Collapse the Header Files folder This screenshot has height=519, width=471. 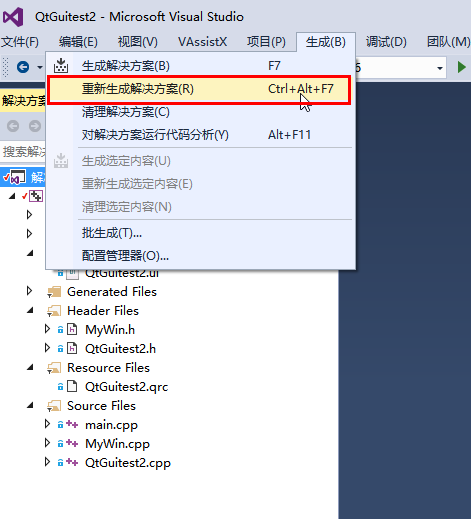(x=30, y=311)
